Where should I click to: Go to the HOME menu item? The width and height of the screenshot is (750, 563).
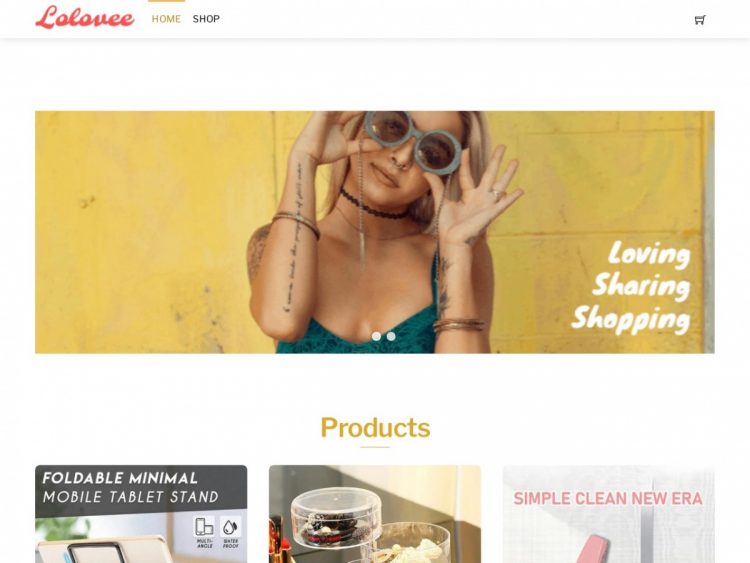[166, 19]
